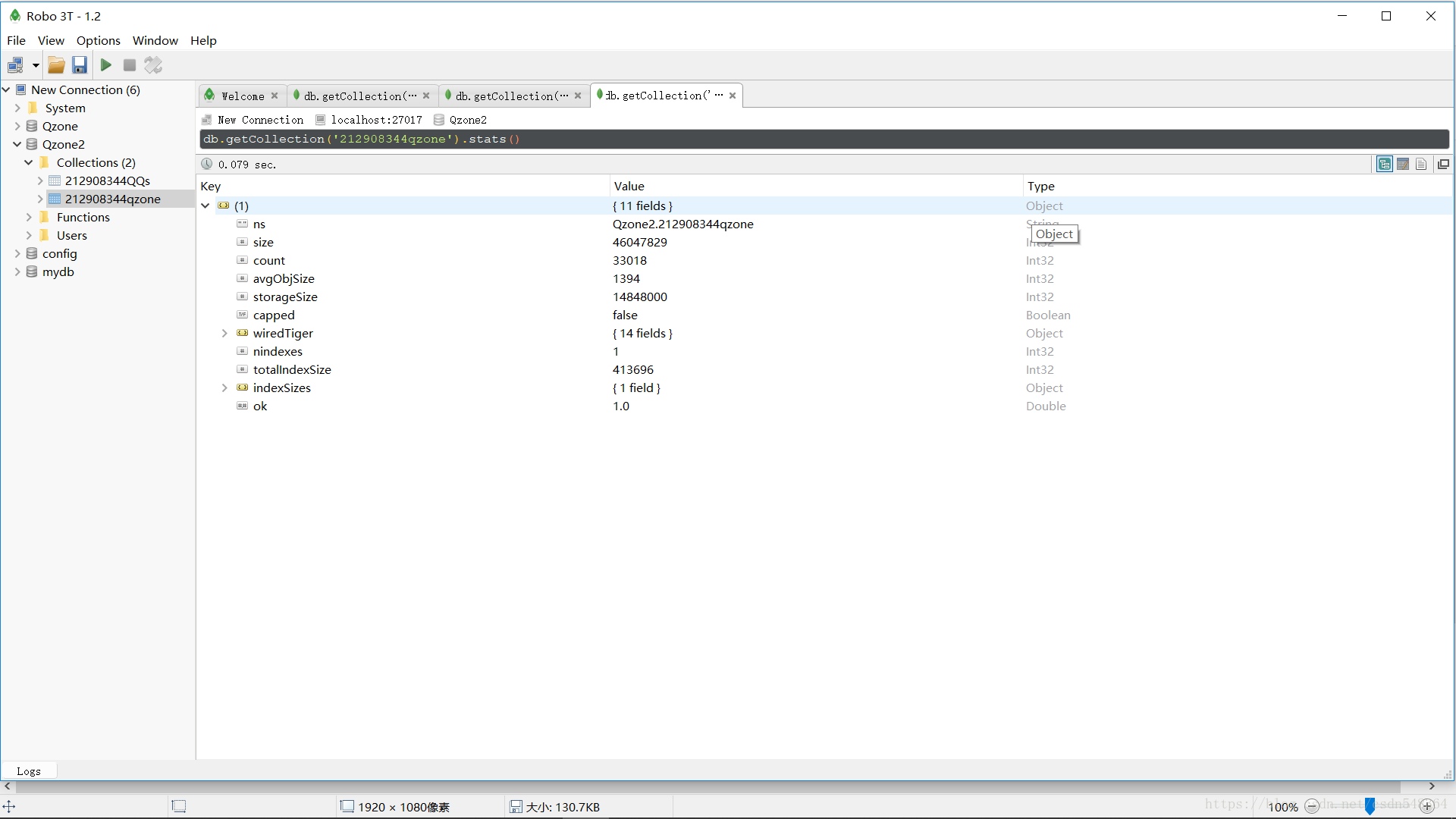Save the script with the floppy disk icon
Image resolution: width=1456 pixels, height=819 pixels.
click(x=80, y=65)
